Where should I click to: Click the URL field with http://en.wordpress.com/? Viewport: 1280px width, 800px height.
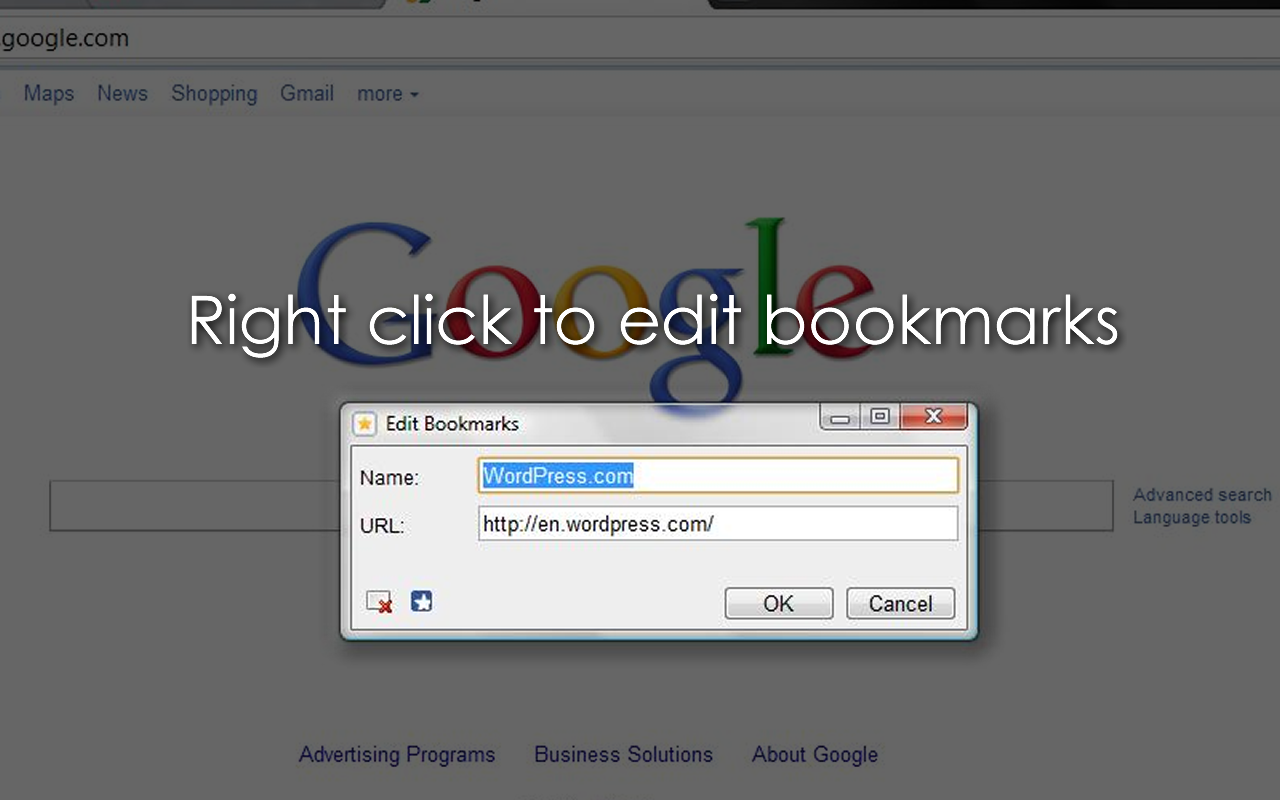(718, 523)
